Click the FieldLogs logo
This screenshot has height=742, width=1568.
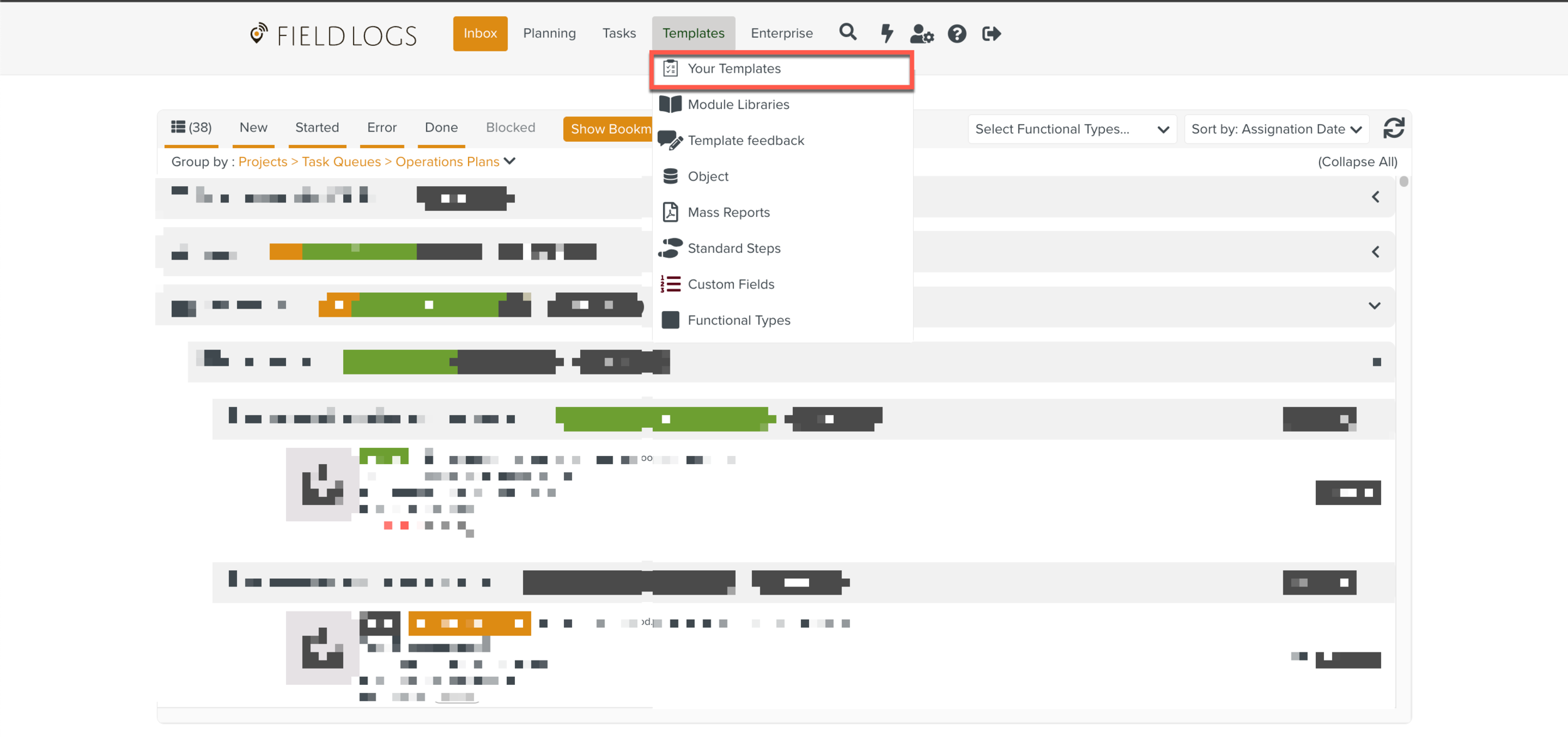[x=333, y=35]
